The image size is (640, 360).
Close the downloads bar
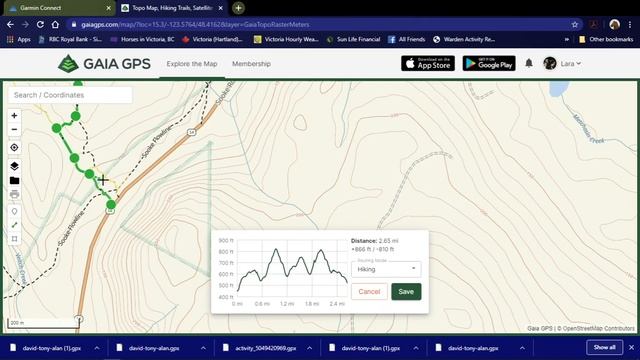(631, 347)
